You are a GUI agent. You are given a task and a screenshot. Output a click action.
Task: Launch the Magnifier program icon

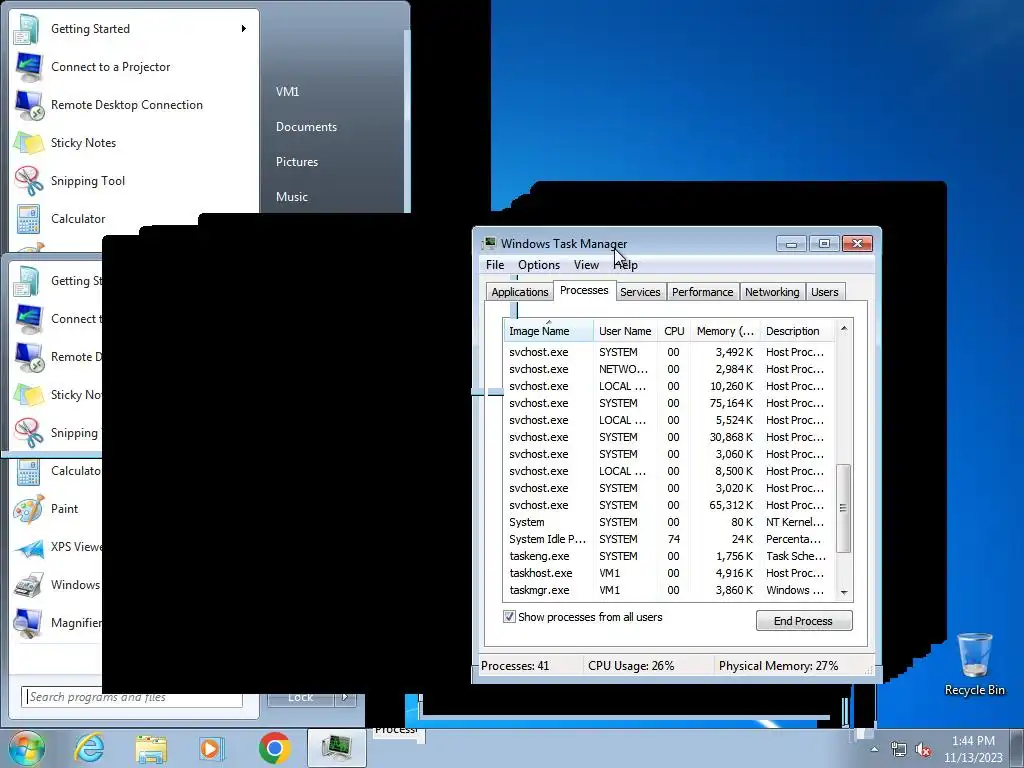point(28,623)
